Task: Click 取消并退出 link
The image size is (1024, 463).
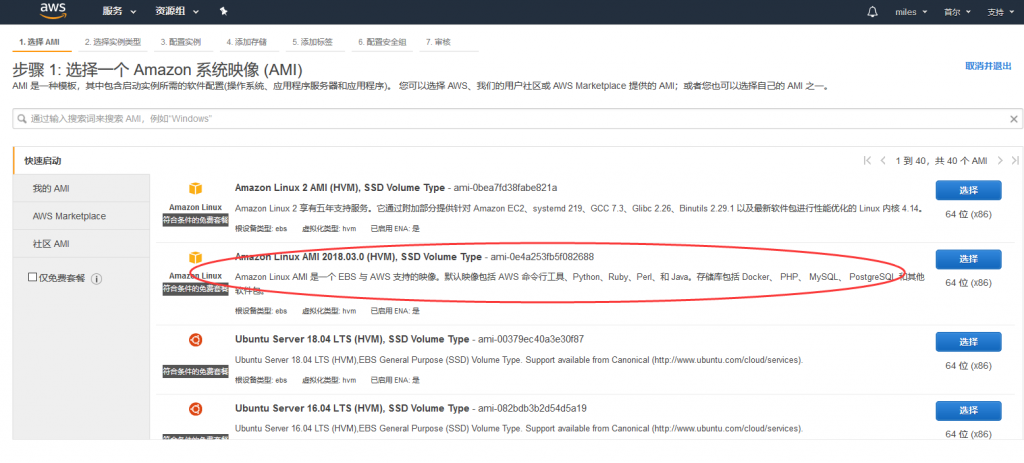Action: pos(989,66)
